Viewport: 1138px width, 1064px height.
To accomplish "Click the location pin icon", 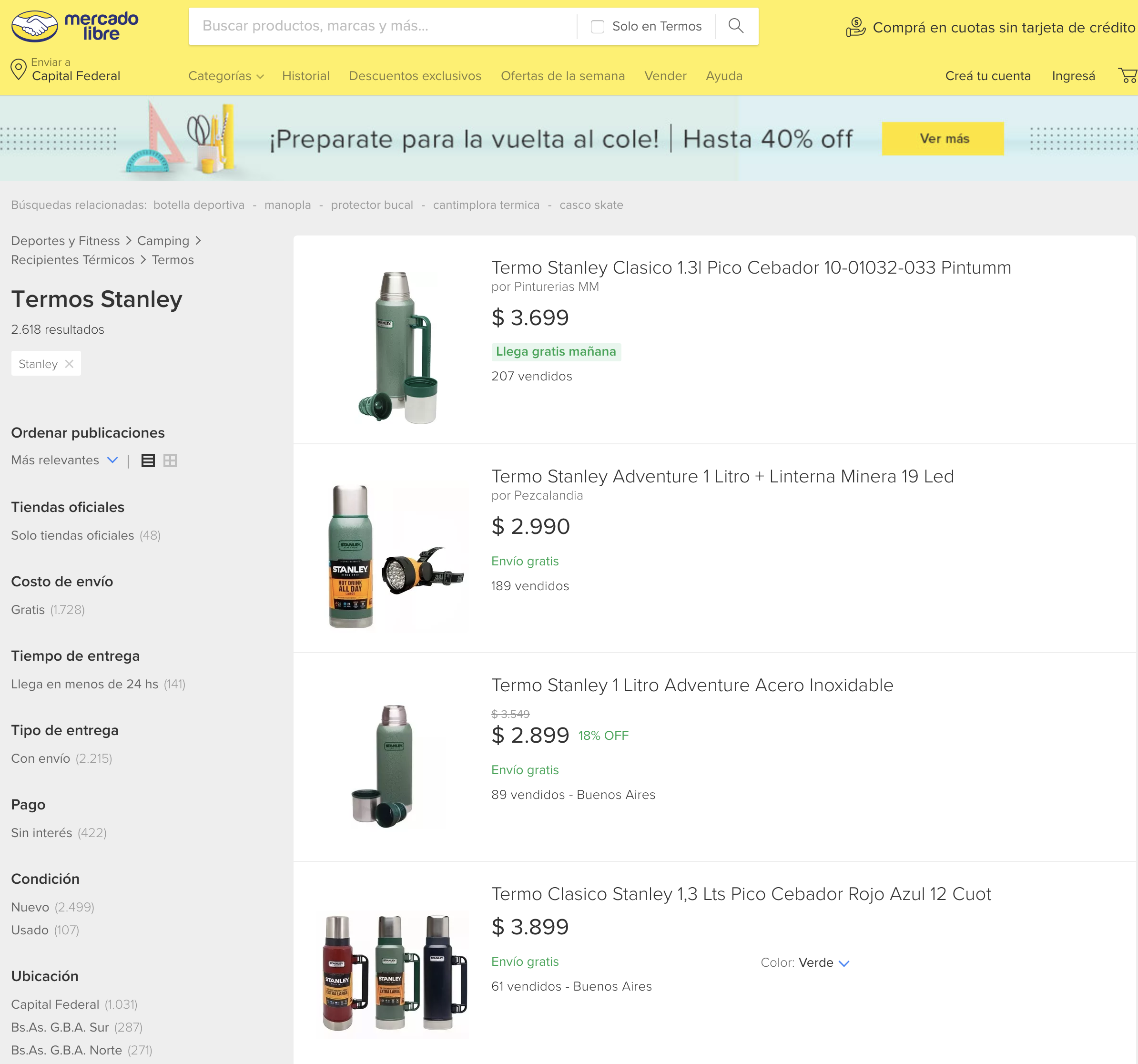I will click(x=18, y=69).
